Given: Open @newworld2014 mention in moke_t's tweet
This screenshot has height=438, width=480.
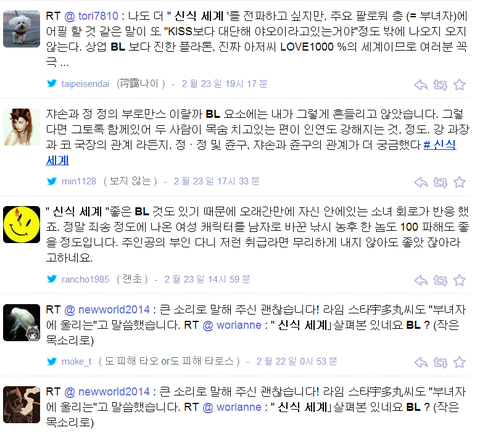Looking at the screenshot, I should pyautogui.click(x=107, y=310).
